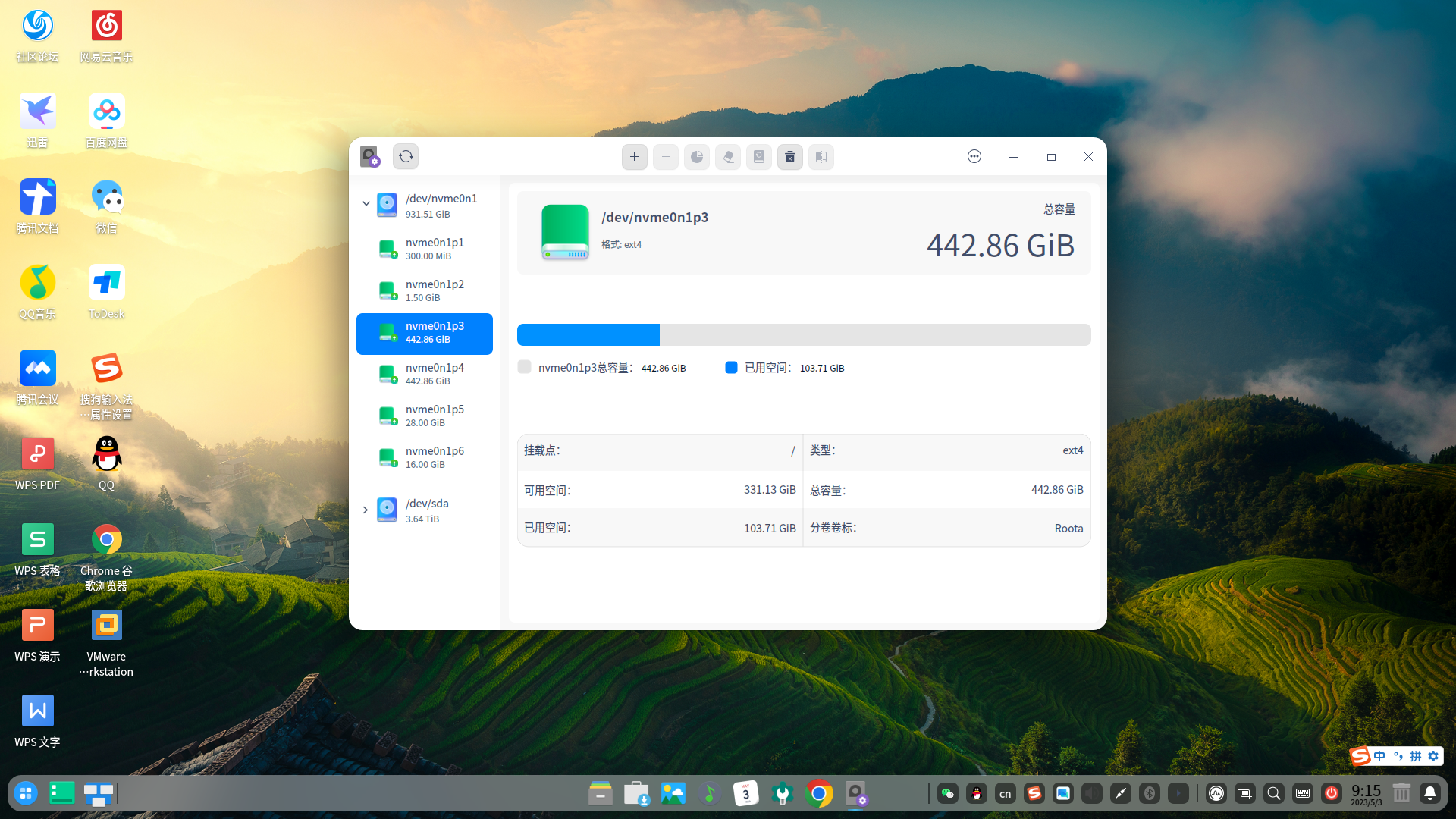Open the Sogou input settings gear
The image size is (1456, 819).
pos(1433,756)
